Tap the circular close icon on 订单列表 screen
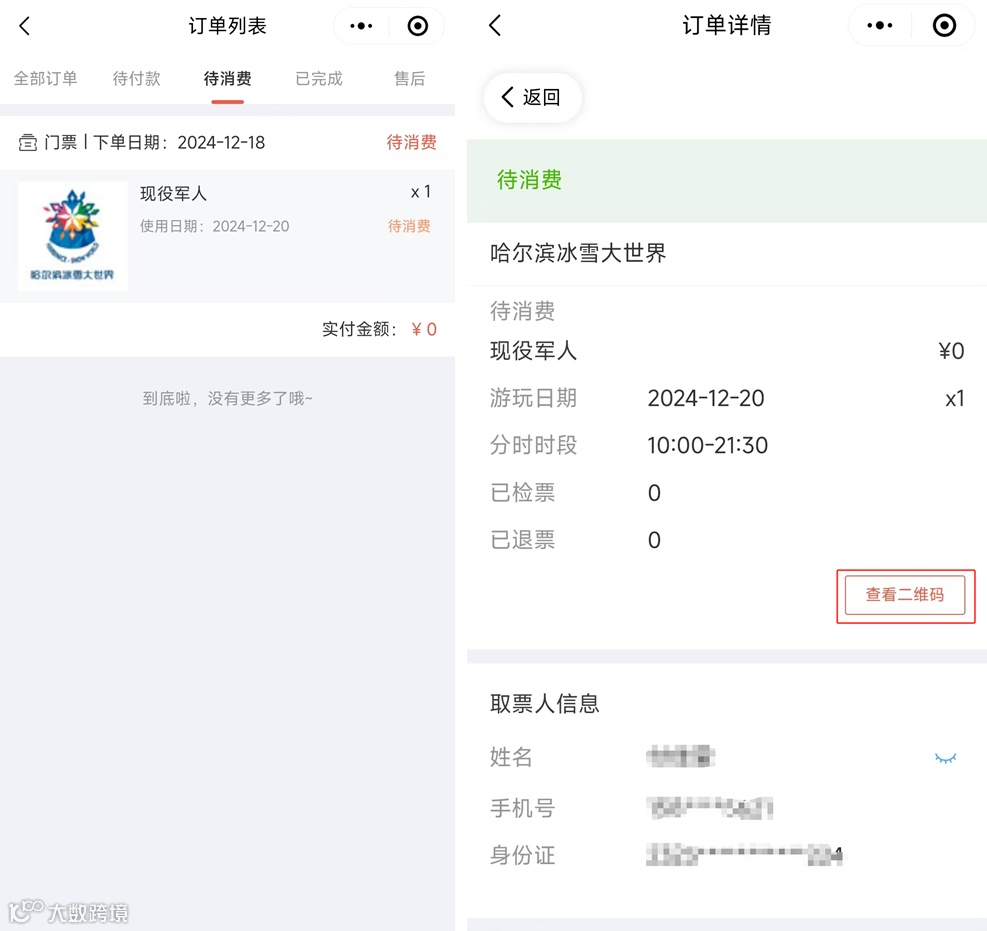Image resolution: width=987 pixels, height=931 pixels. coord(418,26)
